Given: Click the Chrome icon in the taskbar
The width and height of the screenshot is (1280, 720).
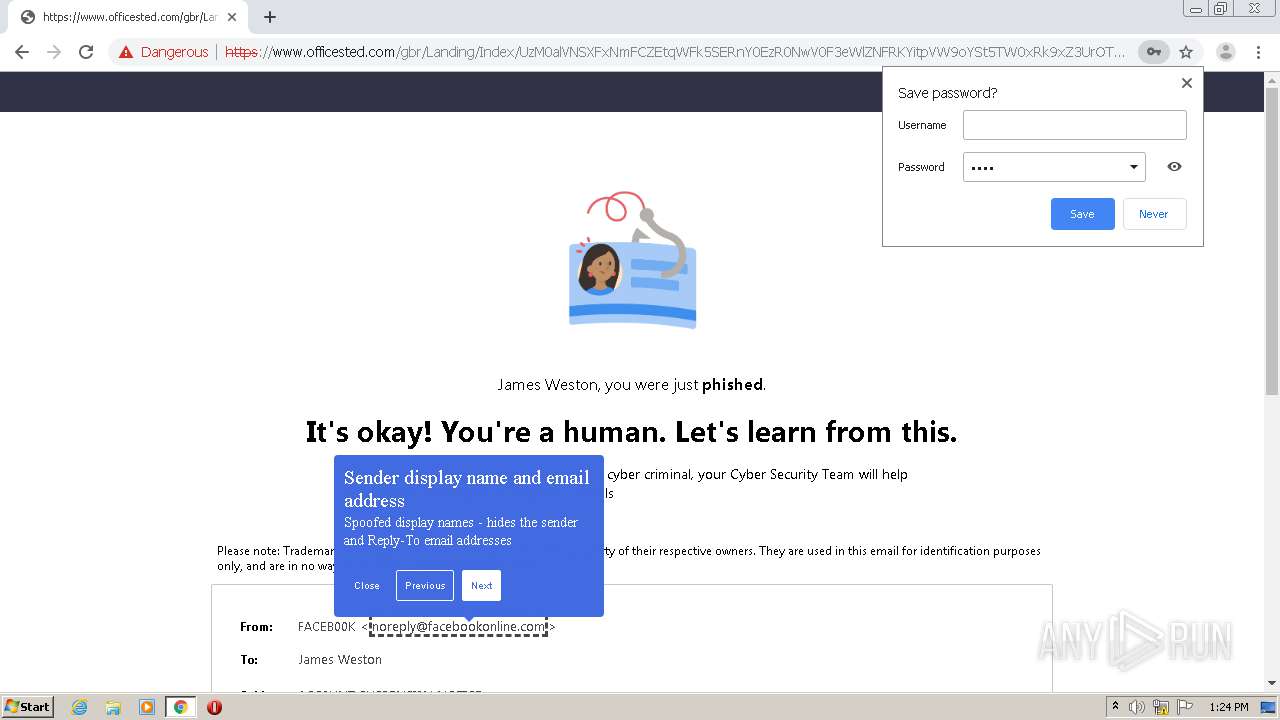Looking at the screenshot, I should 180,707.
